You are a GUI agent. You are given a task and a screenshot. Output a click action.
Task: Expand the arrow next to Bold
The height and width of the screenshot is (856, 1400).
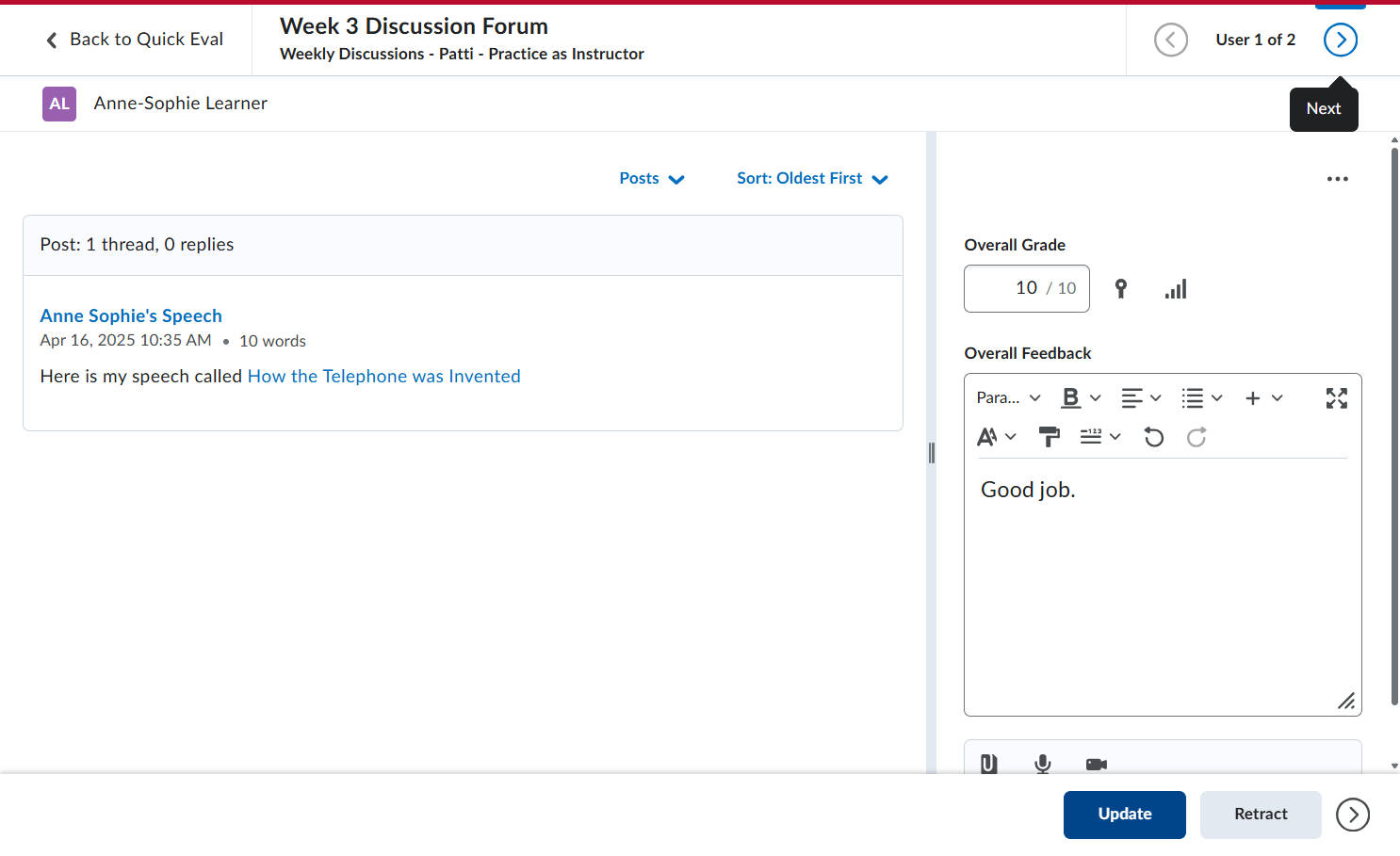(1096, 398)
